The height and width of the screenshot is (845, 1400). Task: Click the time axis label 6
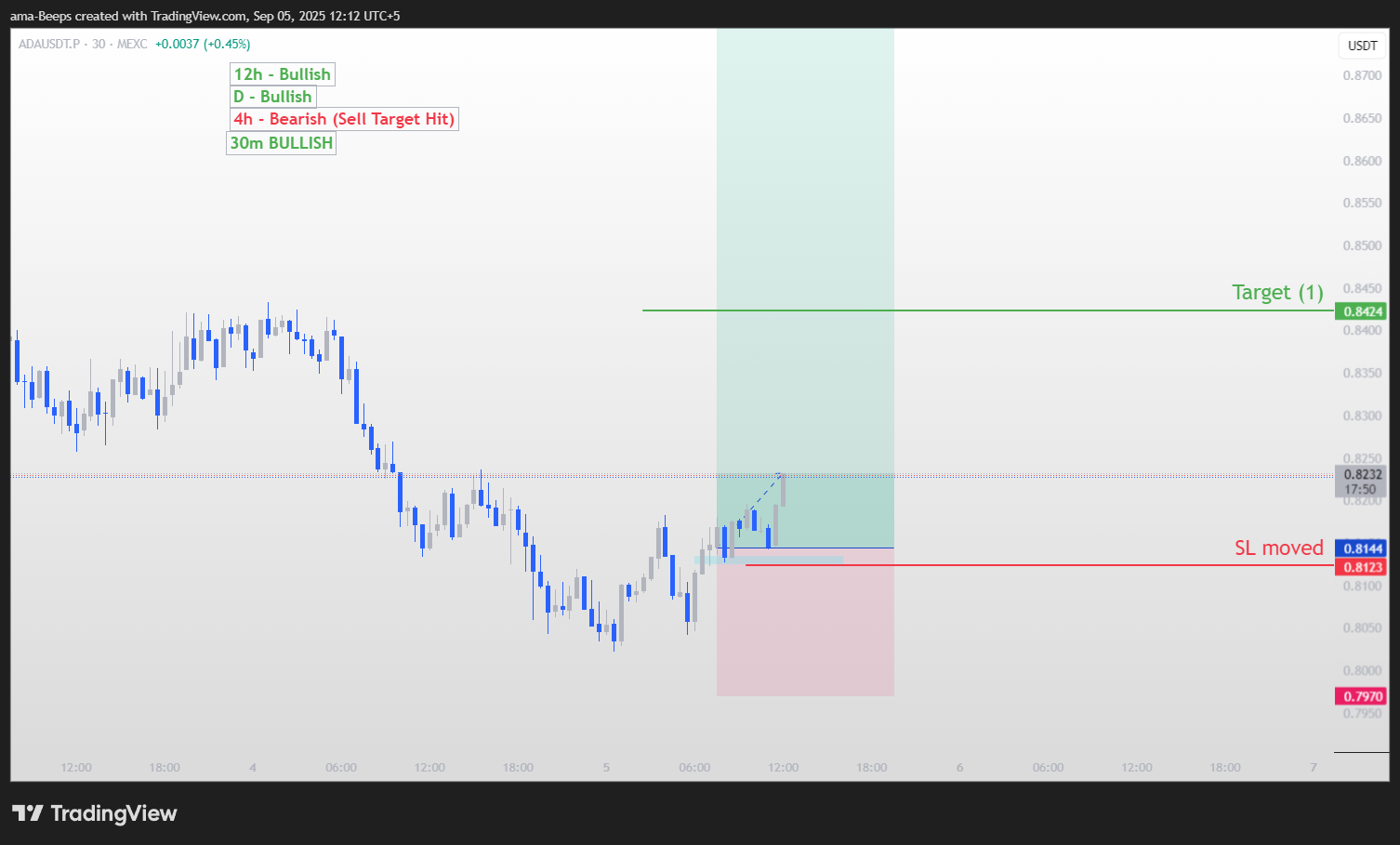coord(959,768)
